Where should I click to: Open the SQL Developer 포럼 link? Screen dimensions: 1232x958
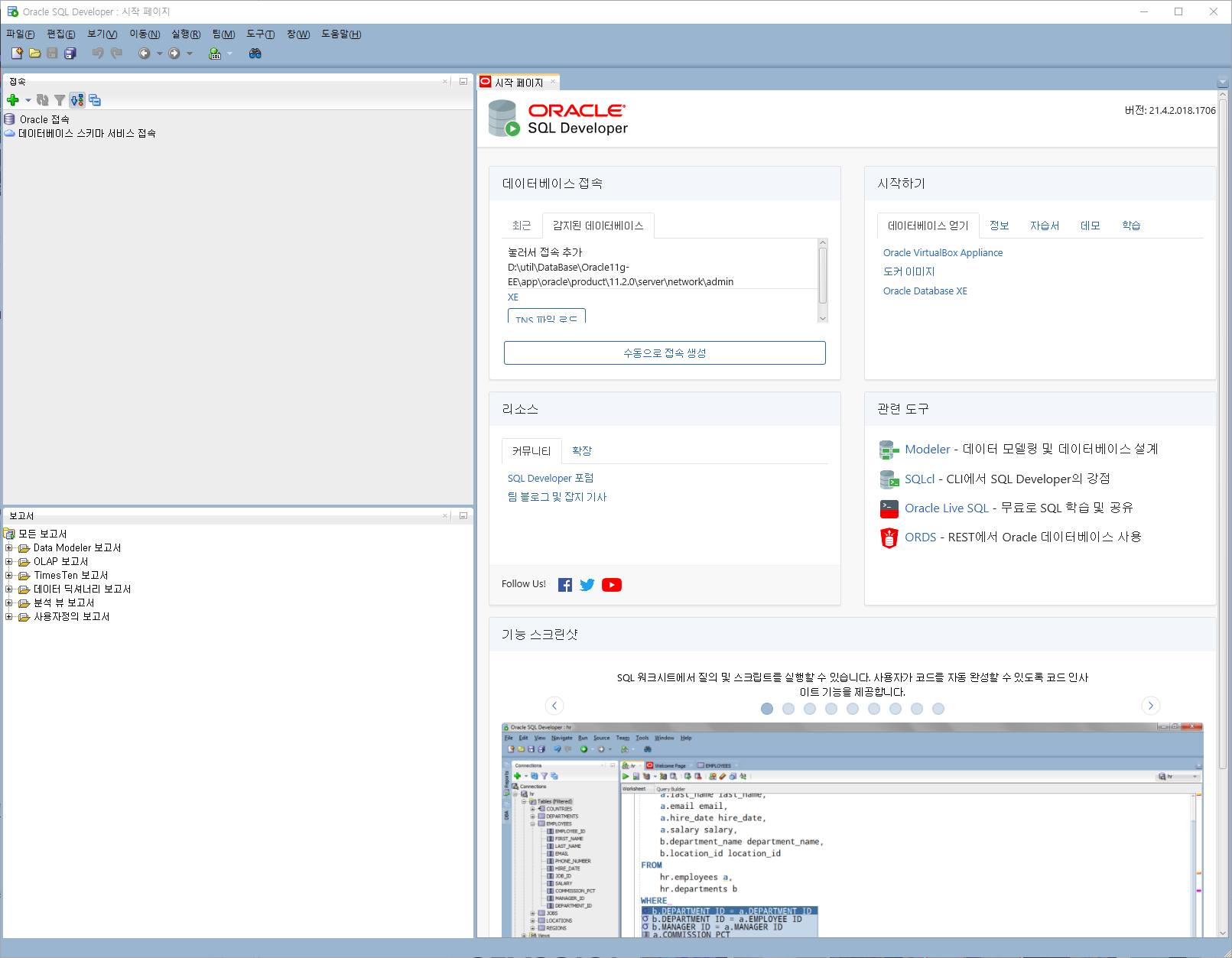[551, 479]
